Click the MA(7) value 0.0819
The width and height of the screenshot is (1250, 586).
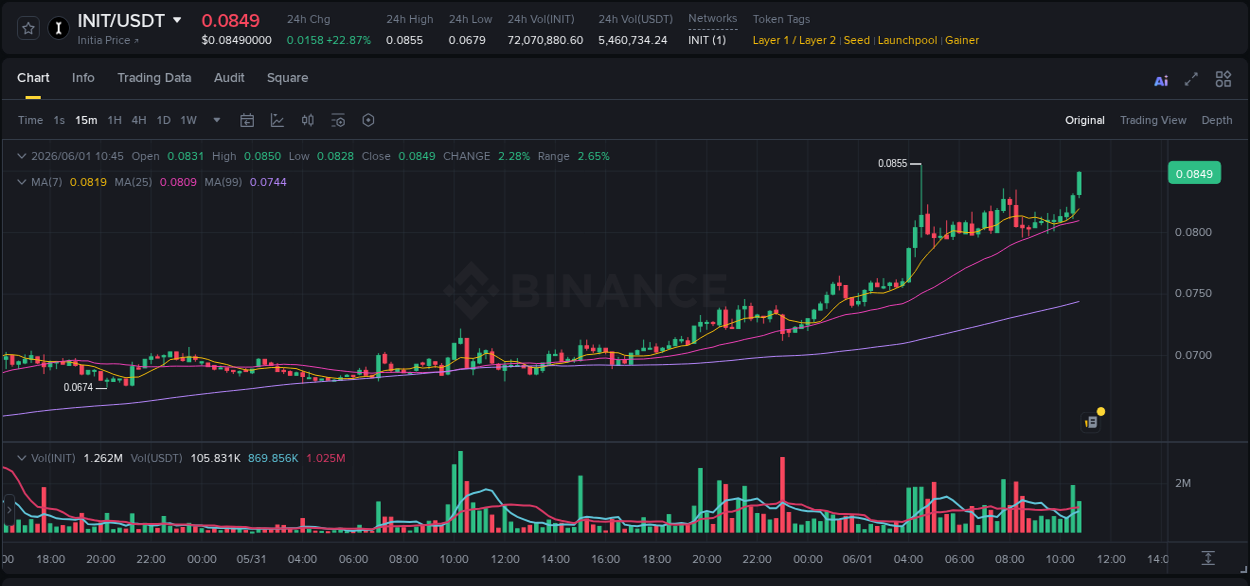tap(88, 182)
